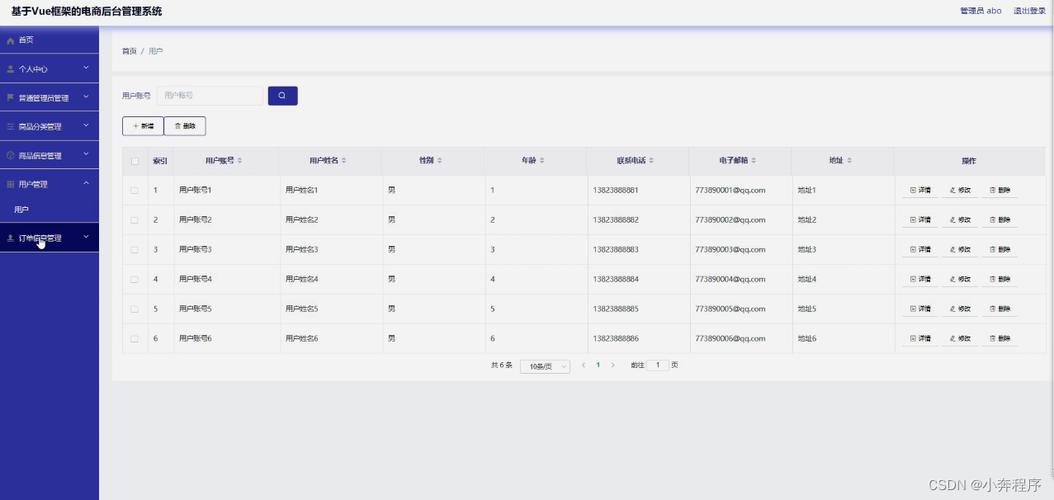Open 详情 for 用户账号2 row
This screenshot has width=1054, height=500.
tap(920, 220)
